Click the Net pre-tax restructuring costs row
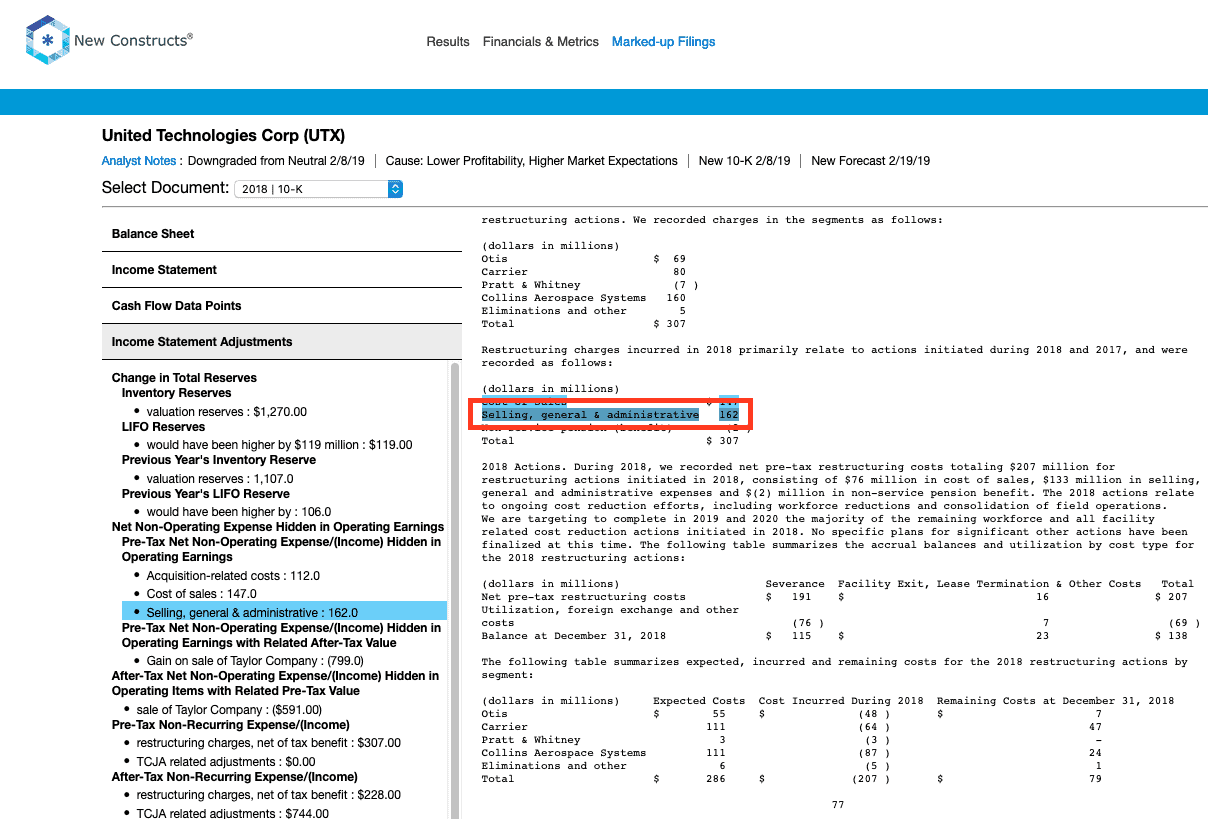This screenshot has width=1208, height=819. pos(840,597)
